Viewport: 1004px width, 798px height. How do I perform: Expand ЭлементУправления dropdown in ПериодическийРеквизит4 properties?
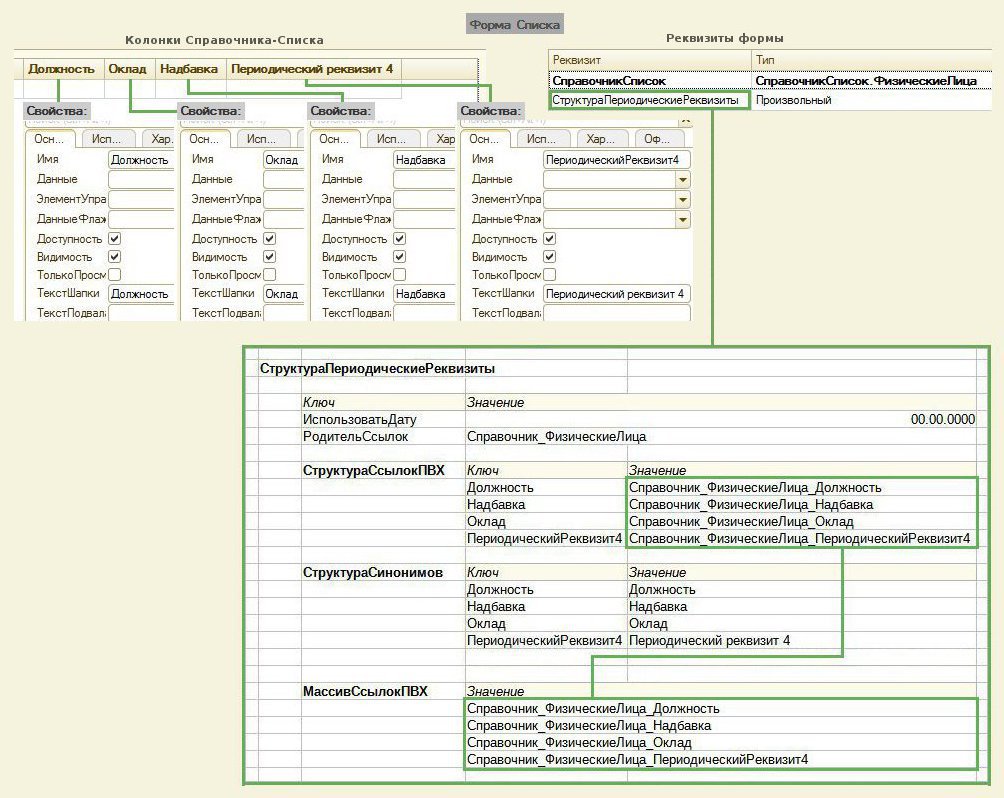(683, 199)
